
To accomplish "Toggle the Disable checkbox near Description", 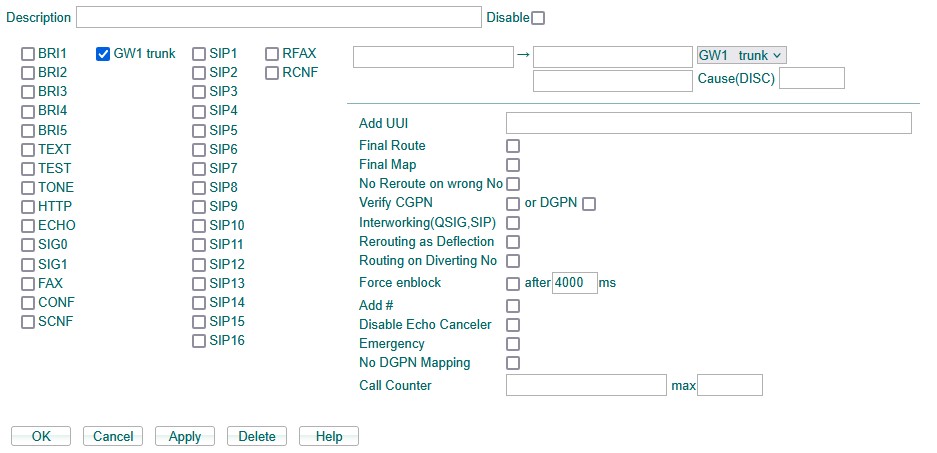I will (x=538, y=18).
